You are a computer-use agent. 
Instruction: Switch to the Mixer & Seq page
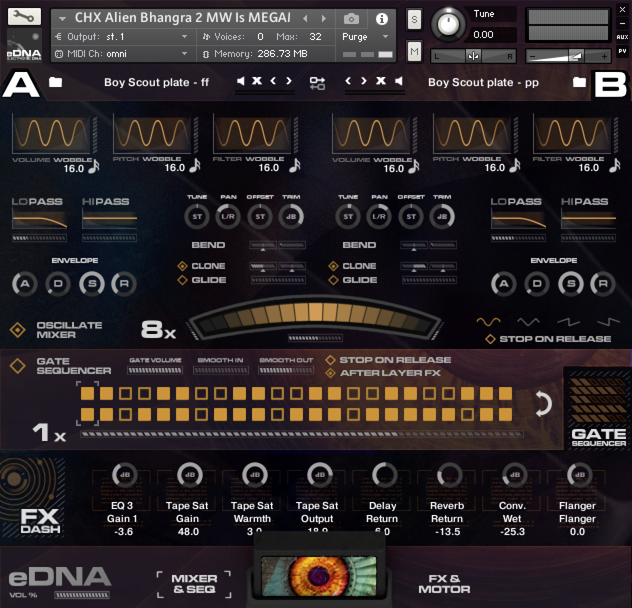point(194,584)
